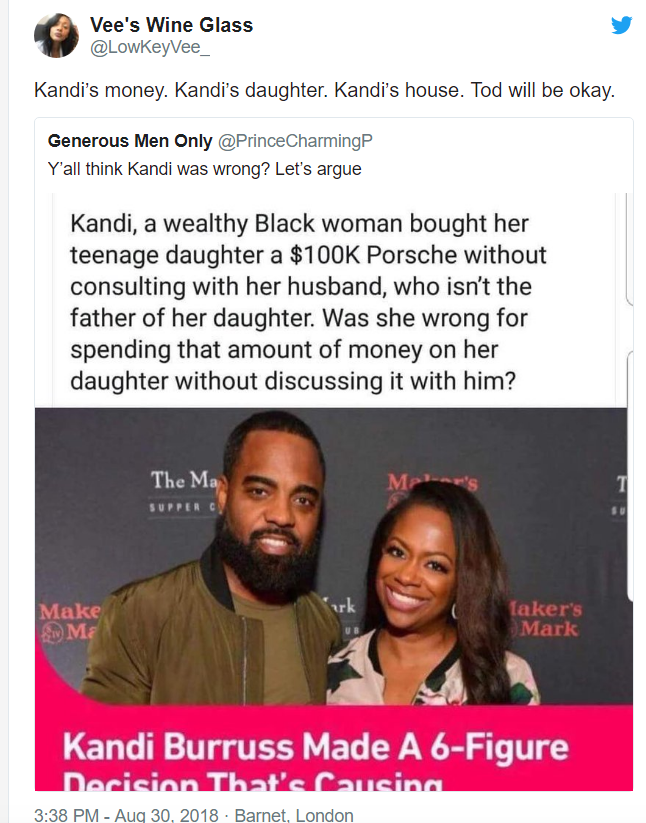This screenshot has width=646, height=823.
Task: Click the paragraph about the $100K Porsche
Action: point(309,302)
